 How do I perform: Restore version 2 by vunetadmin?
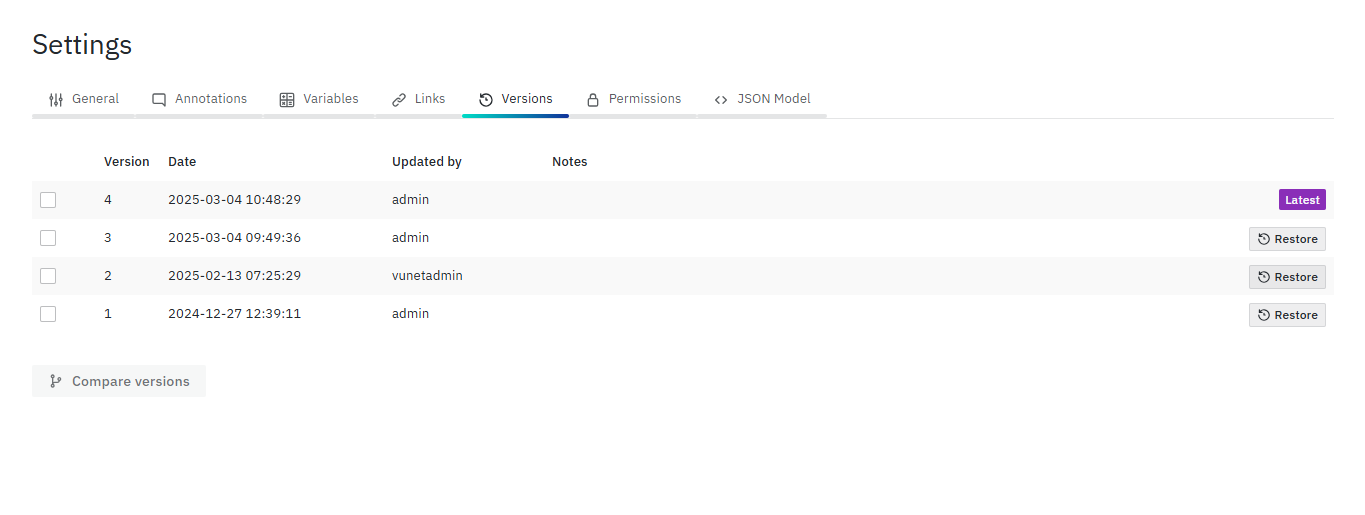tap(1287, 277)
